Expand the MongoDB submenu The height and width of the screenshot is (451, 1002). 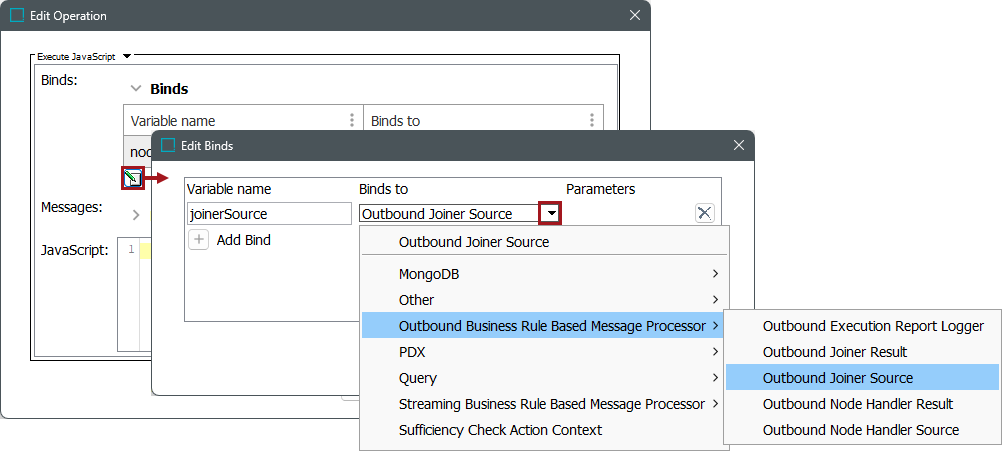pyautogui.click(x=545, y=274)
